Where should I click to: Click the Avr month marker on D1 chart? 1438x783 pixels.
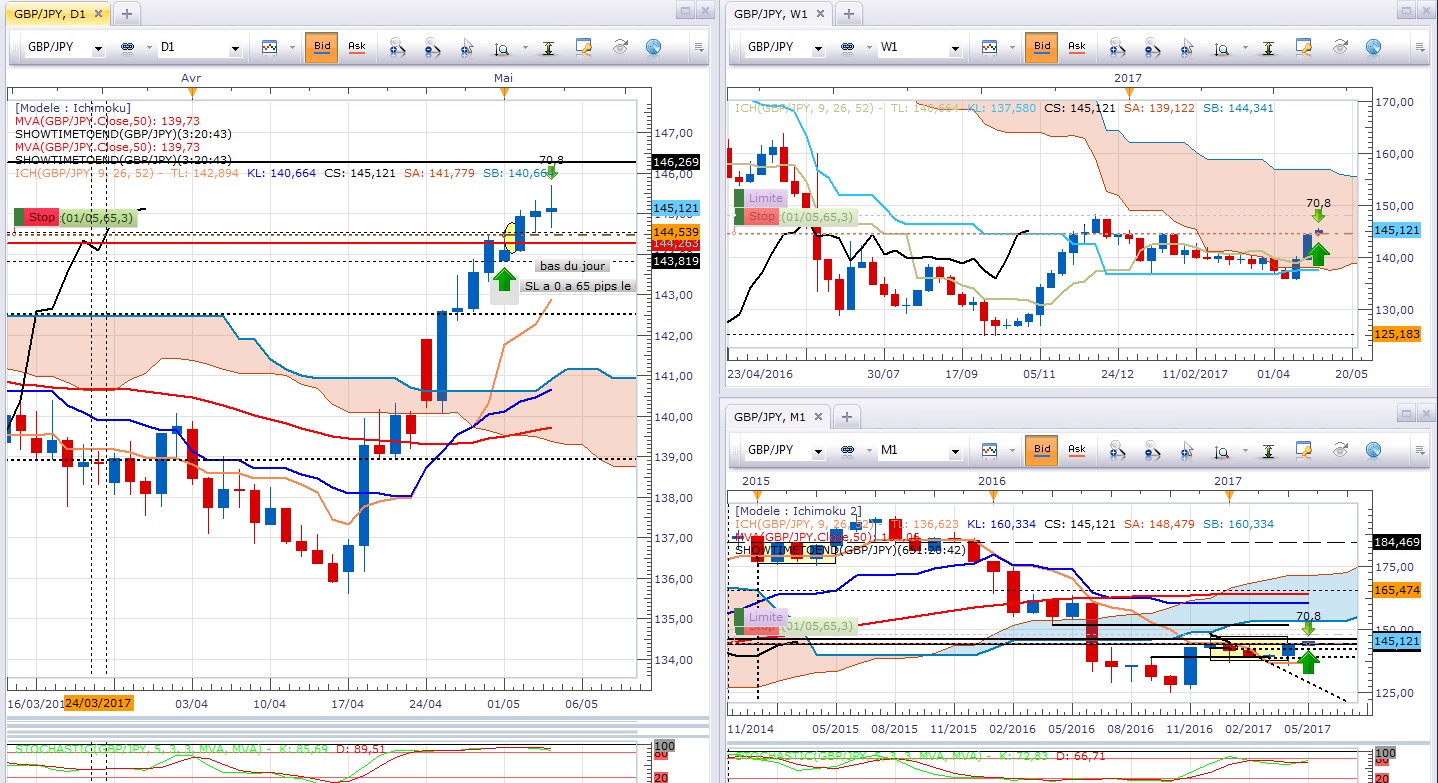coord(191,77)
